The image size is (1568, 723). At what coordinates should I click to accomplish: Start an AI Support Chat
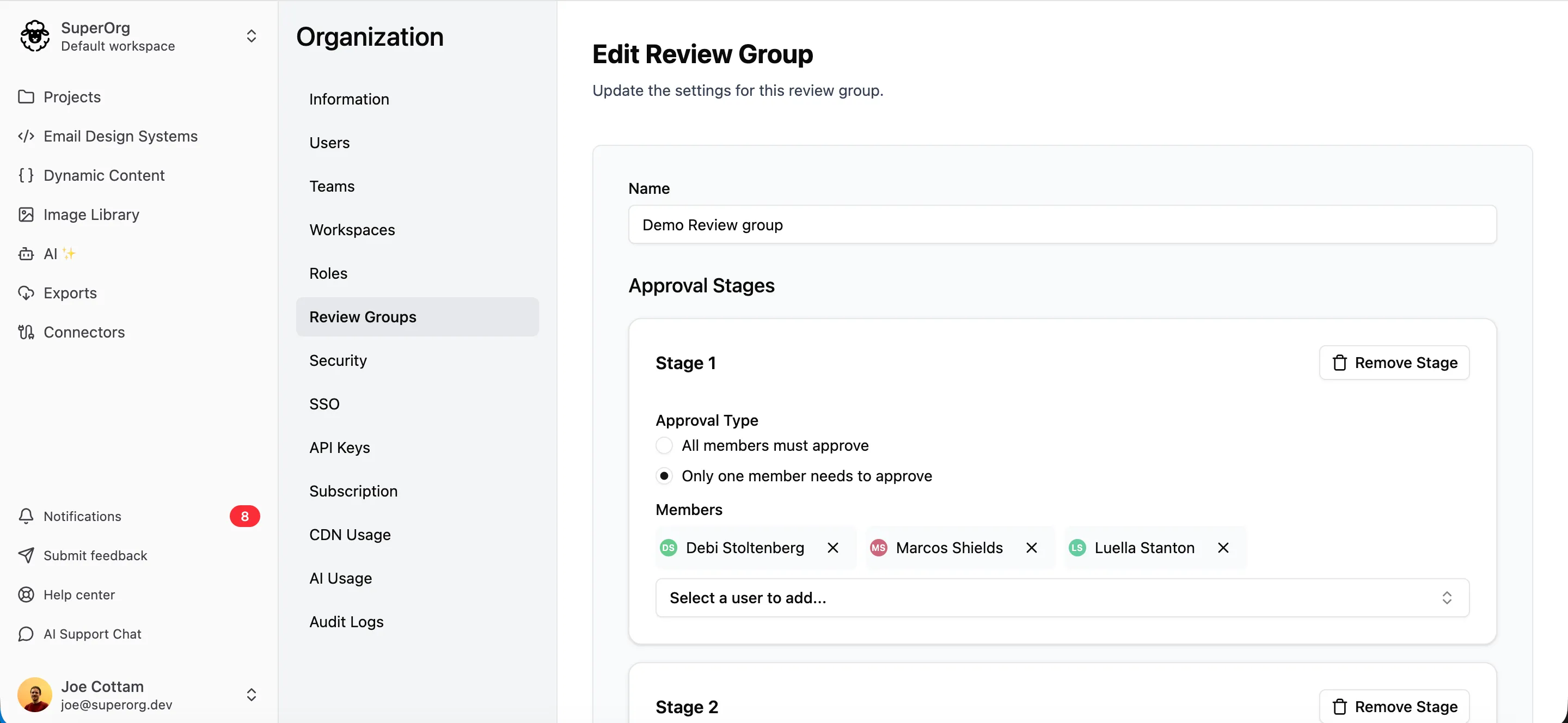pos(92,634)
